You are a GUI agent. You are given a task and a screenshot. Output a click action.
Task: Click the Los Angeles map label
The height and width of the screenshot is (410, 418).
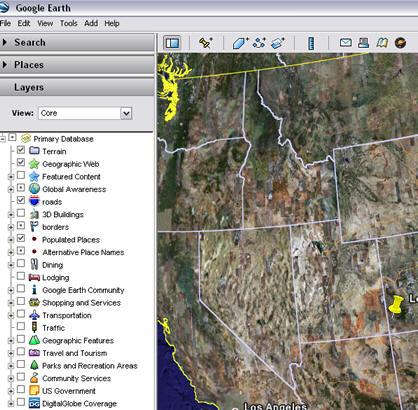(x=275, y=406)
